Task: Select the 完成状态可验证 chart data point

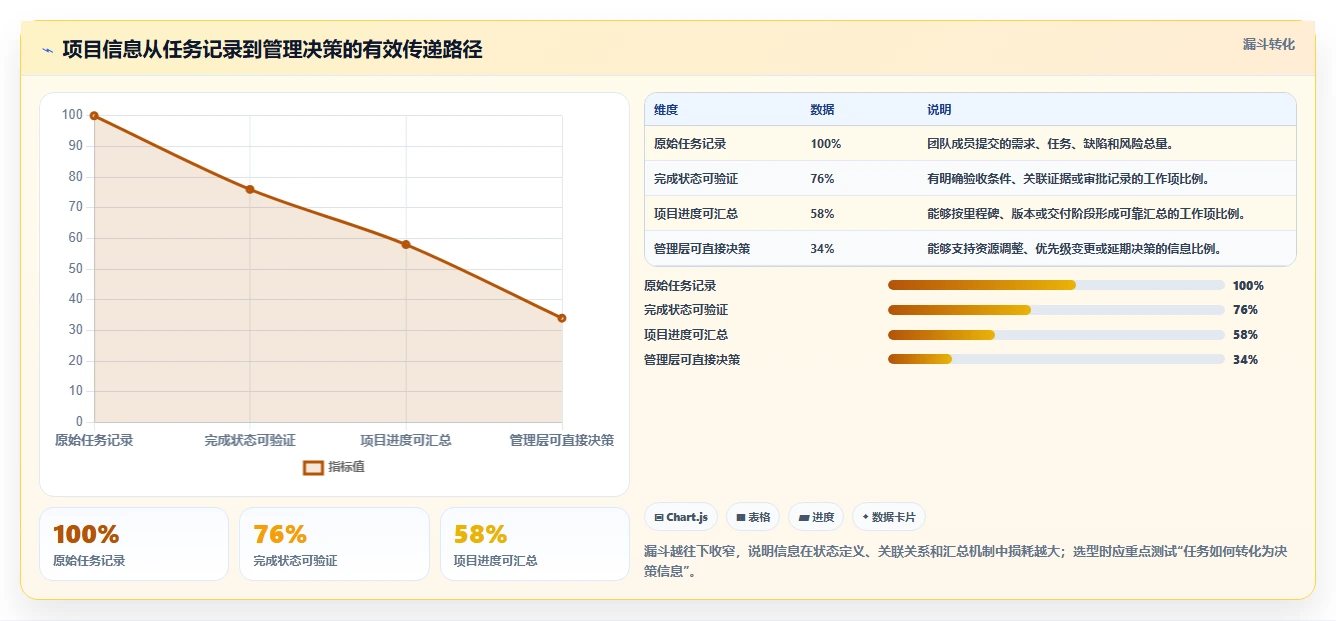Action: [250, 189]
